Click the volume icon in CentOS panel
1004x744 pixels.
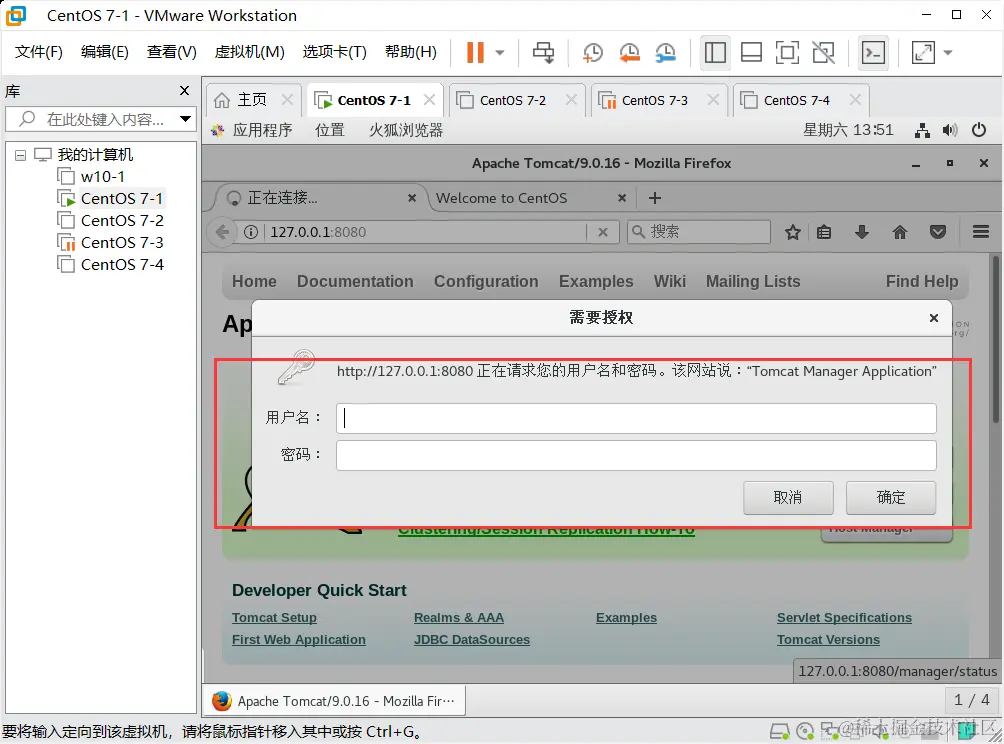pos(950,131)
